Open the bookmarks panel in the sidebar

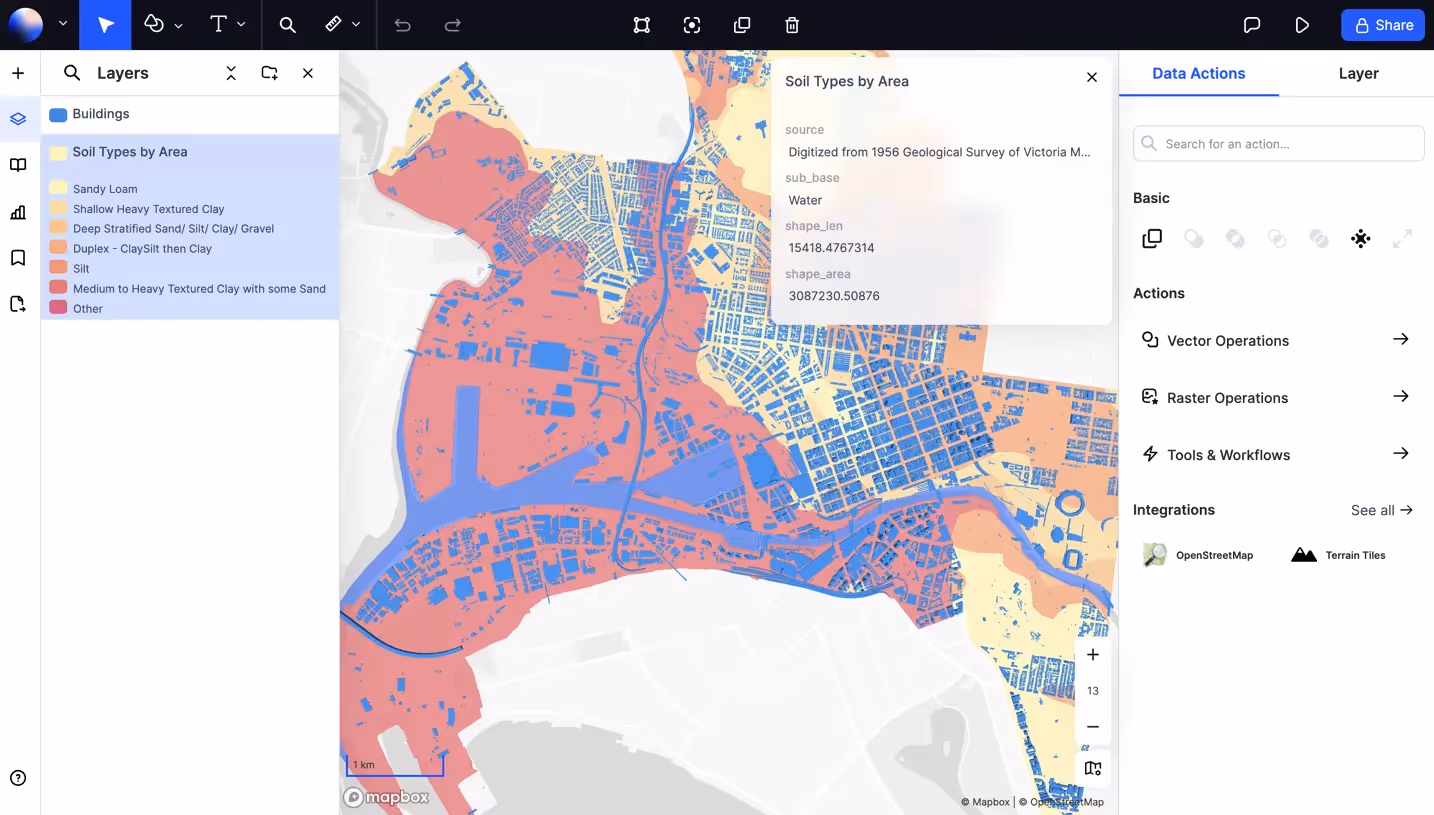point(17,258)
